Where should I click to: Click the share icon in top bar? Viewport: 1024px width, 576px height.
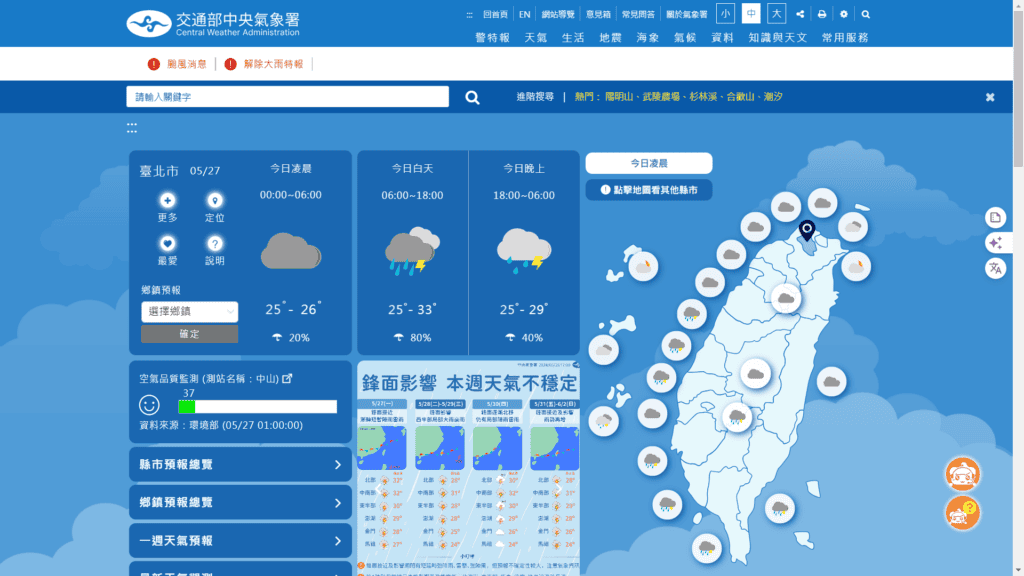pyautogui.click(x=800, y=14)
